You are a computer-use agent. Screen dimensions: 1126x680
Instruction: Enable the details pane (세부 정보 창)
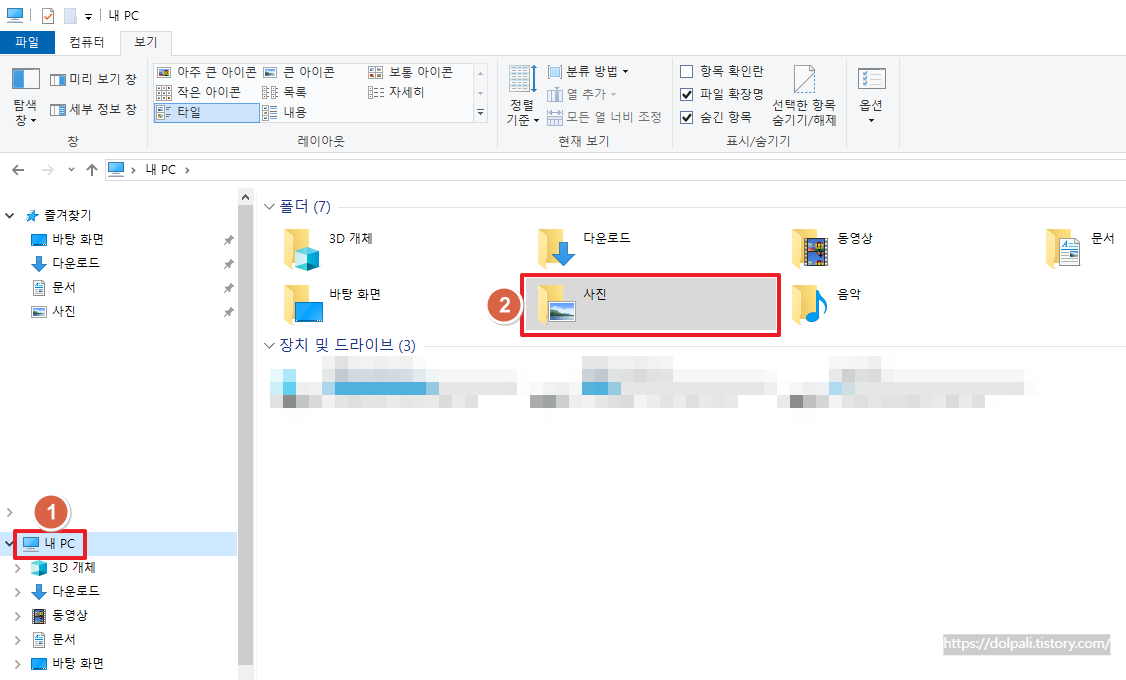point(94,109)
